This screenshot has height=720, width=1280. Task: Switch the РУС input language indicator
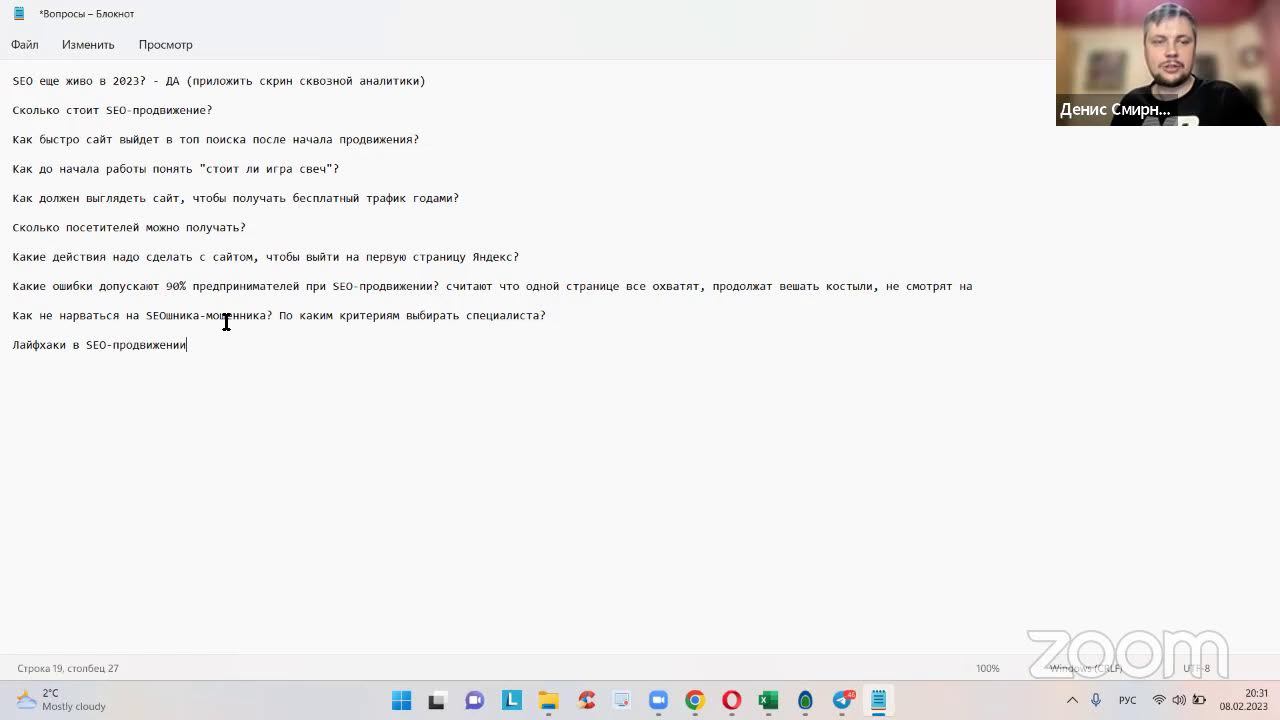pos(1127,700)
